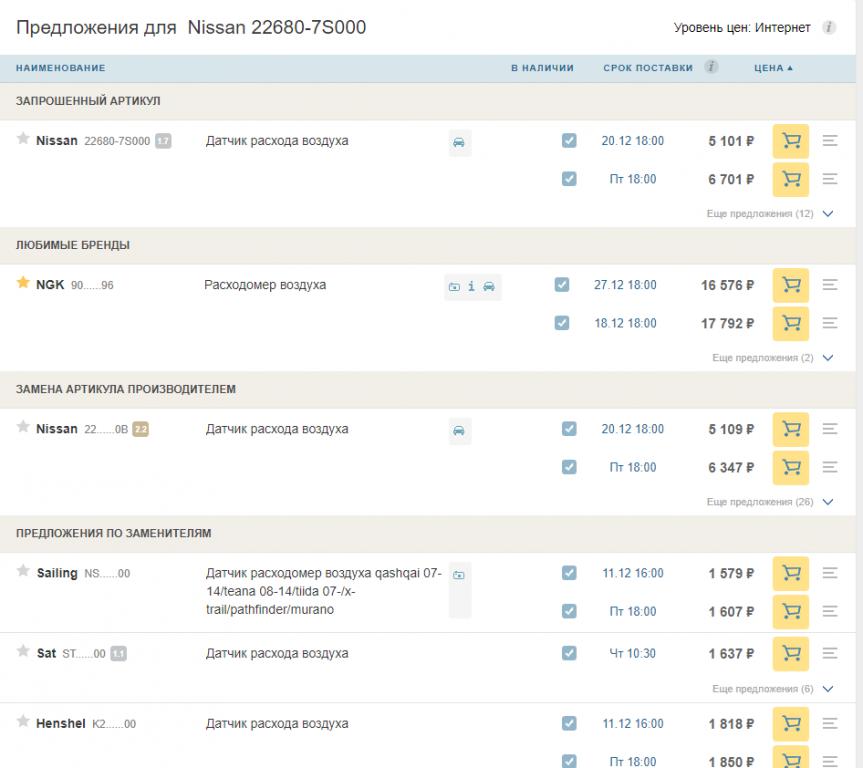Click the car icon in the NGK row

[x=489, y=287]
